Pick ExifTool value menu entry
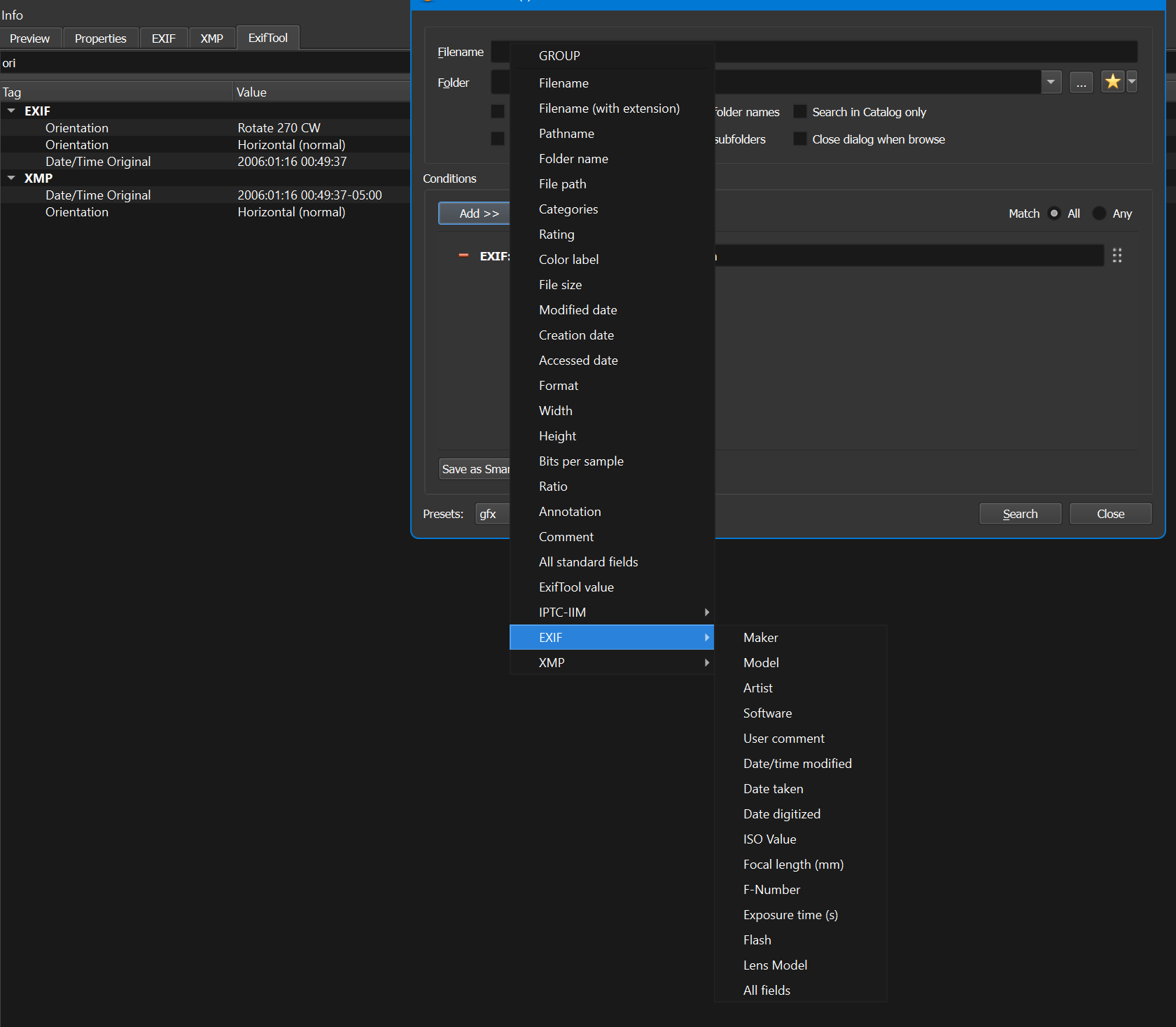 (576, 587)
